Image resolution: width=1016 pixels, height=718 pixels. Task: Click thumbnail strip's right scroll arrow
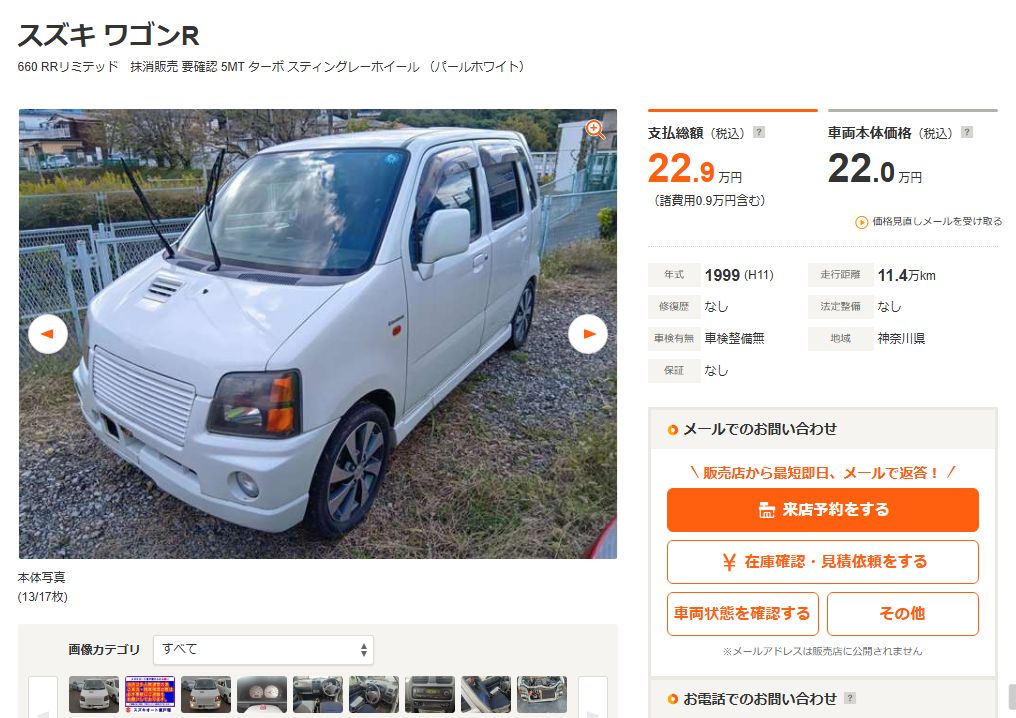pos(592,697)
